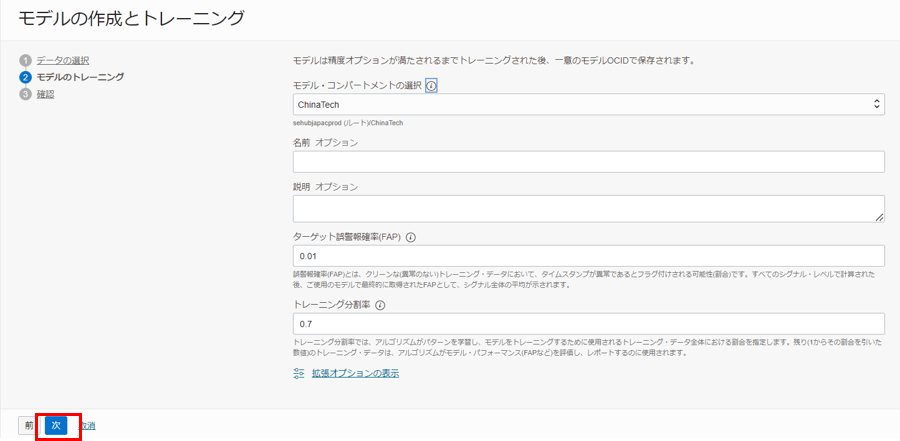The image size is (900, 441).
Task: Focus the 名前 text input field
Action: (588, 162)
